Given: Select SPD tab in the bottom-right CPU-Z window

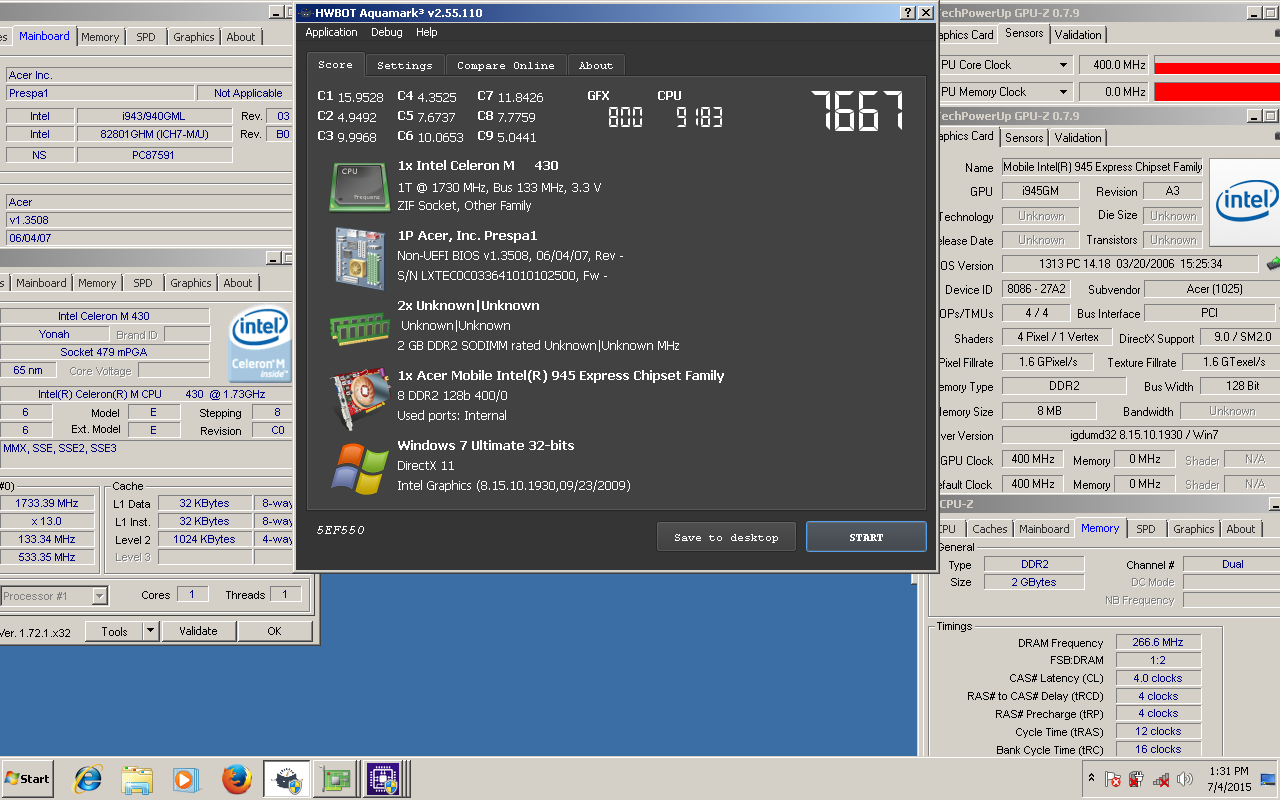Looking at the screenshot, I should [x=1146, y=529].
